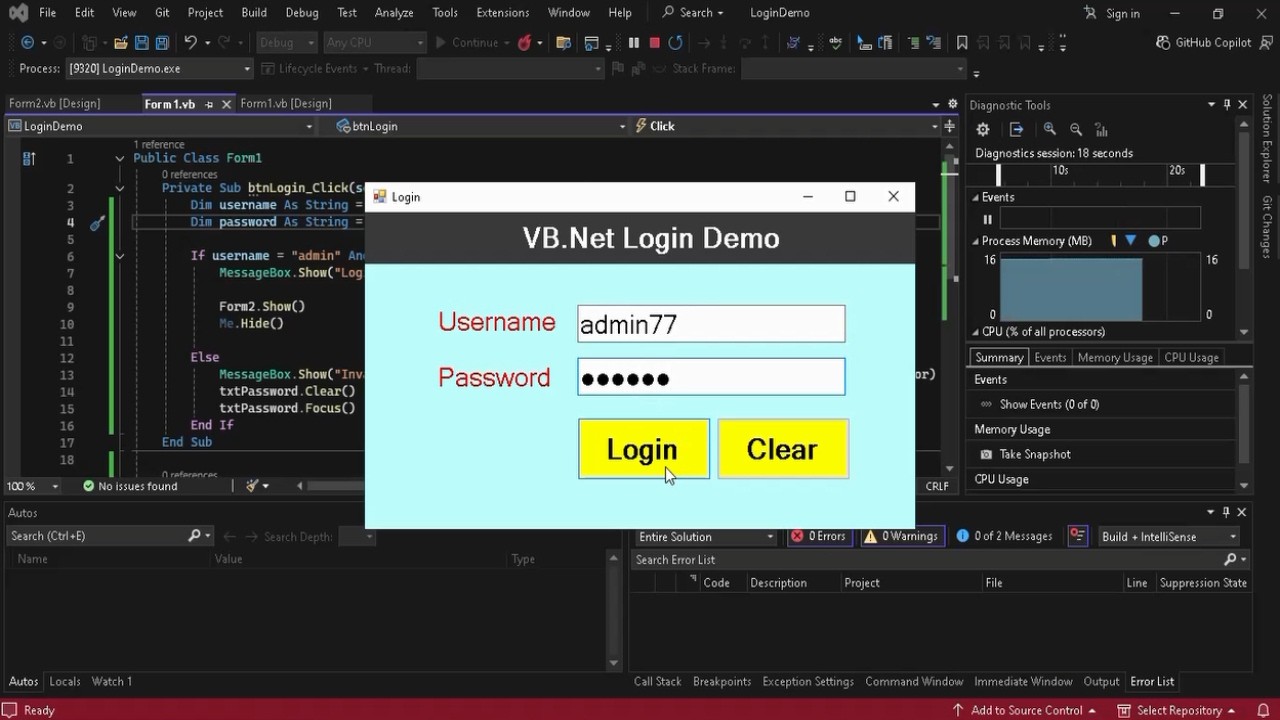The height and width of the screenshot is (720, 1280).
Task: Open the Breakpoints tab
Action: coord(722,682)
